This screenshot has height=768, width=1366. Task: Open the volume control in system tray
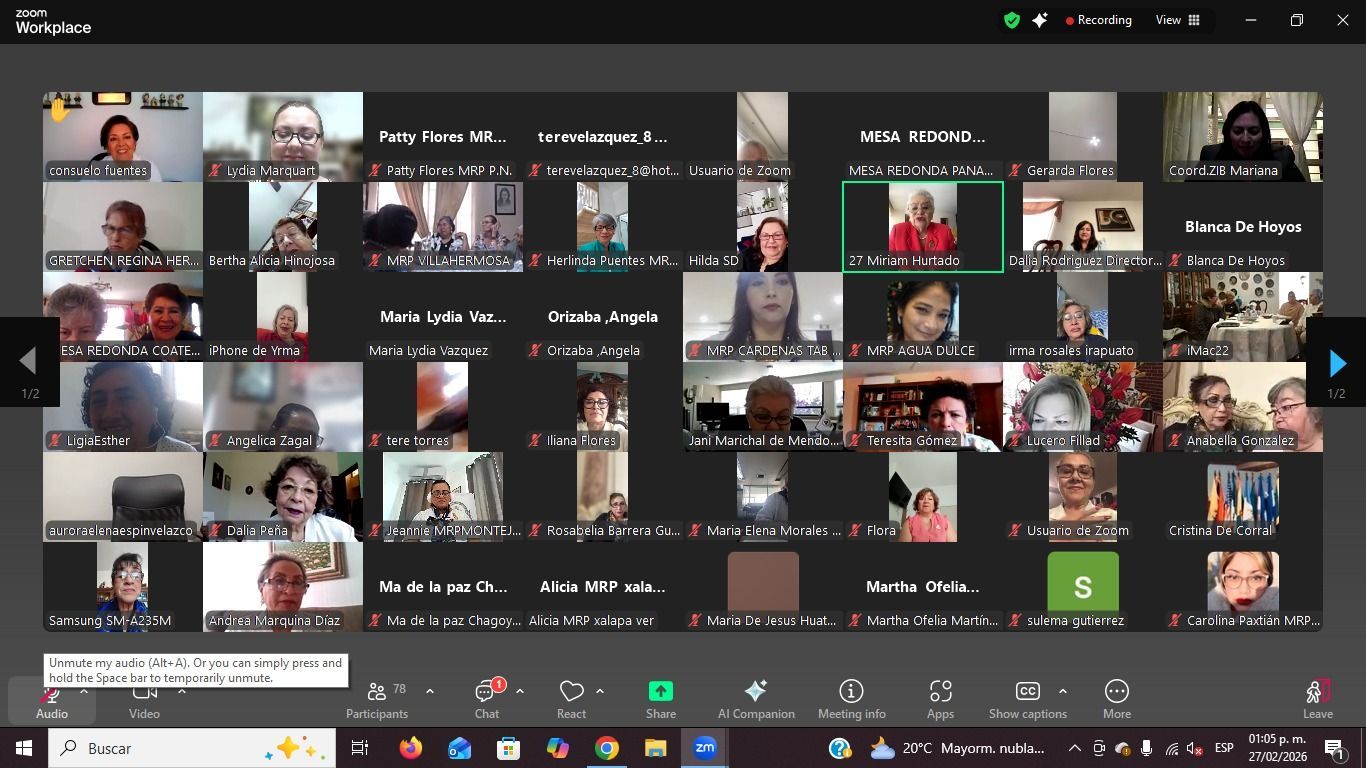(1195, 748)
